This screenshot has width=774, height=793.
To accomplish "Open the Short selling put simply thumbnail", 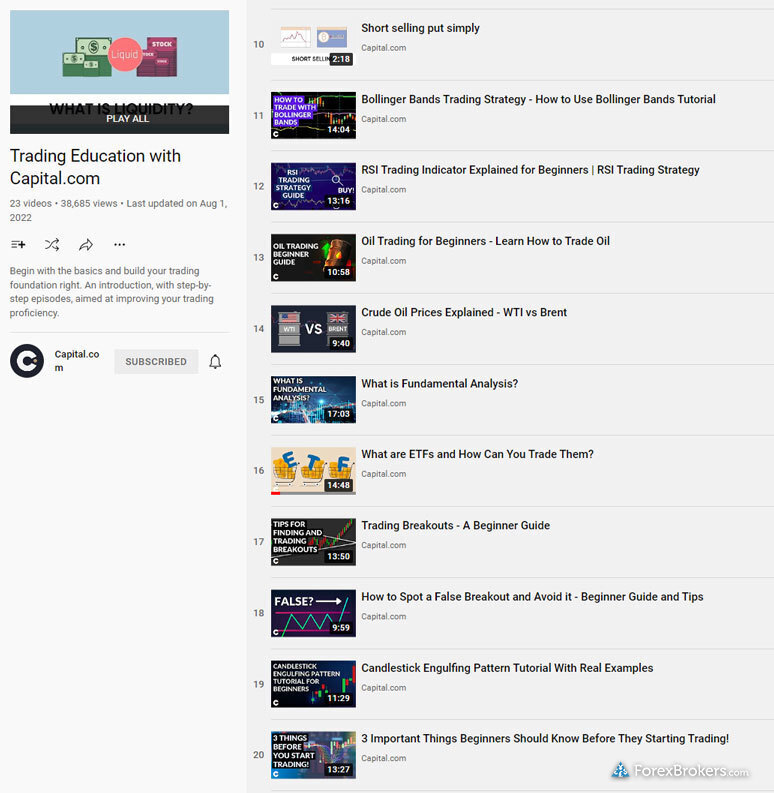I will point(313,44).
